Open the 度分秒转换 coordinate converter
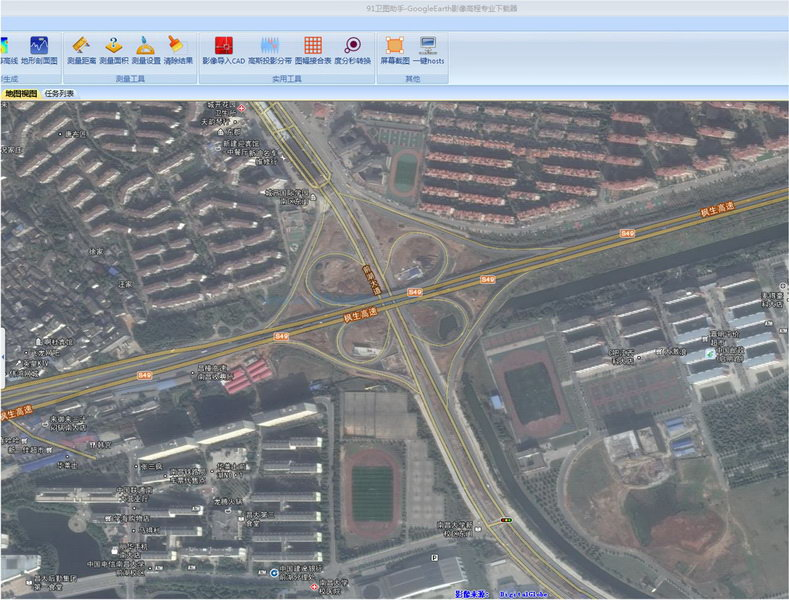Image resolution: width=789 pixels, height=600 pixels. pyautogui.click(x=352, y=50)
